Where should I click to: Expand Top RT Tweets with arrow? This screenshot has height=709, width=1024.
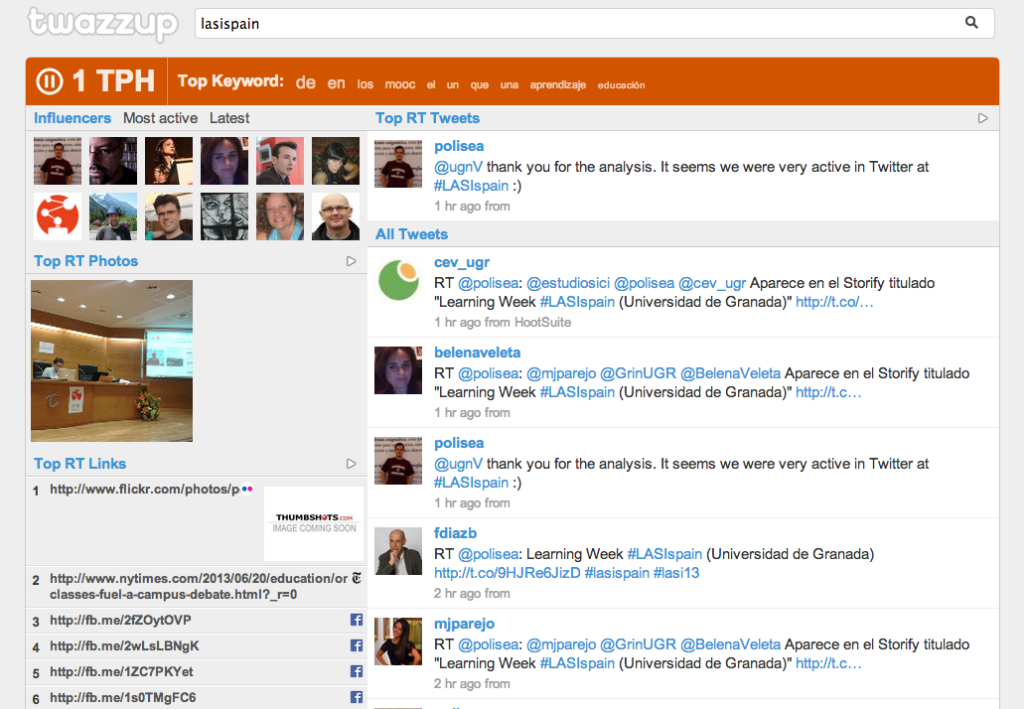983,118
